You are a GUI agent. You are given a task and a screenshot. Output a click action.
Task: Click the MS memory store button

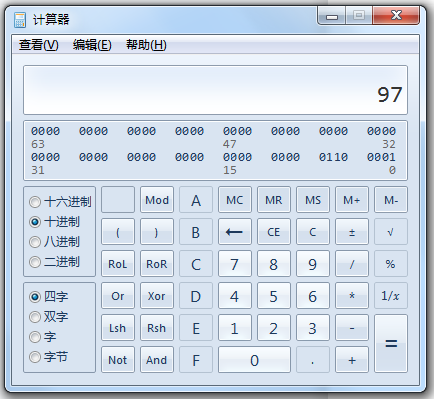click(313, 200)
